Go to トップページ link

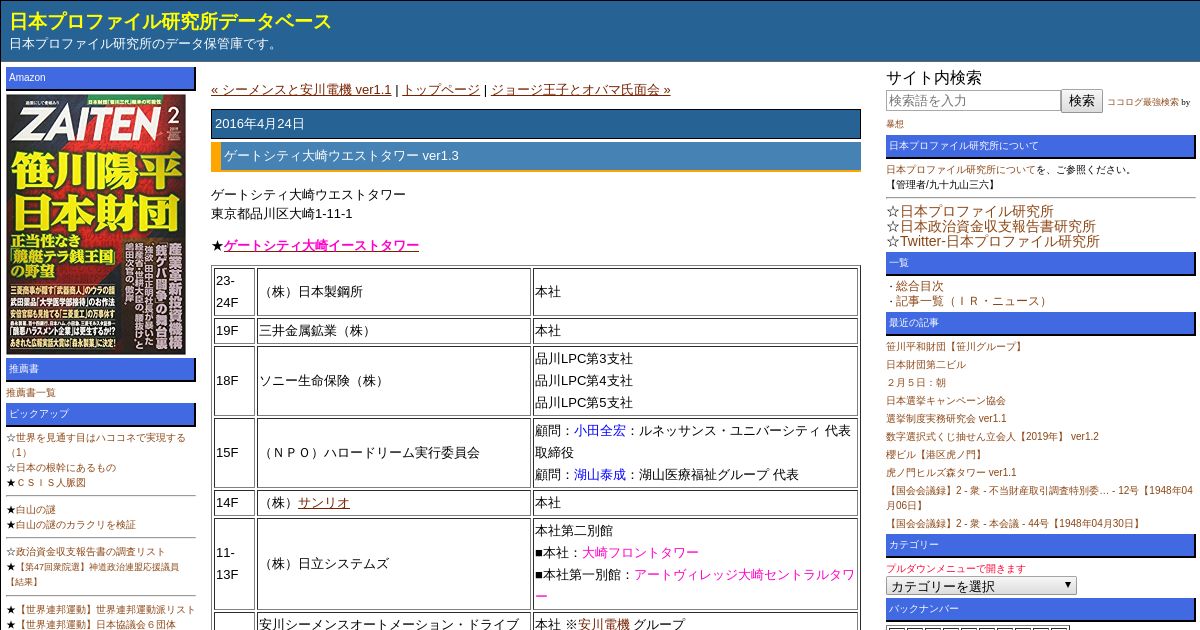coord(441,89)
